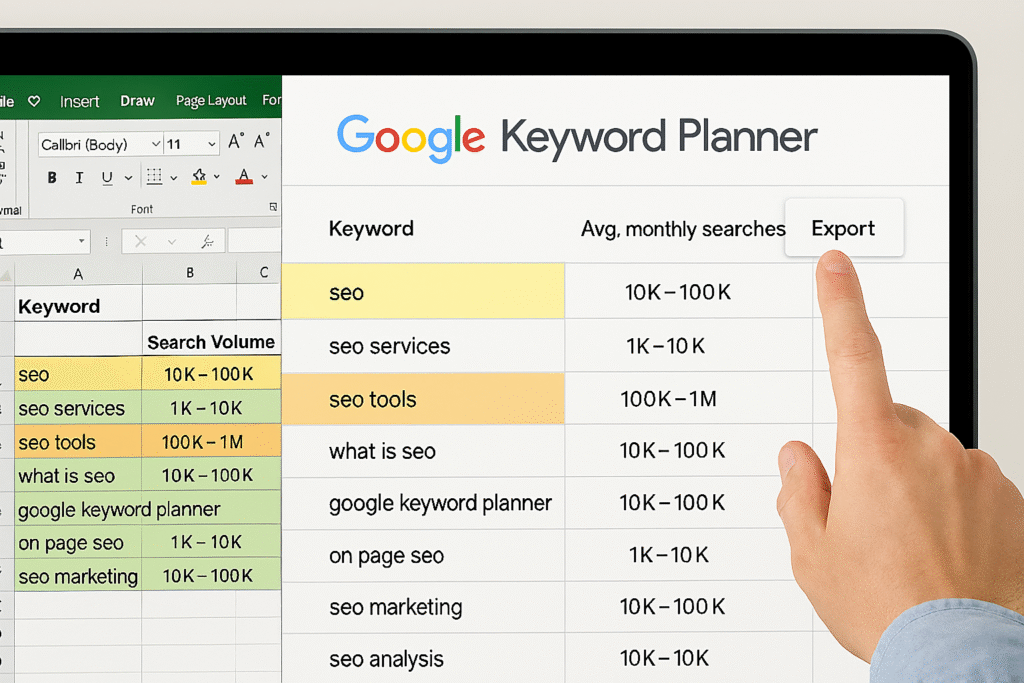This screenshot has width=1024, height=683.
Task: Select column A header
Action: coord(78,274)
